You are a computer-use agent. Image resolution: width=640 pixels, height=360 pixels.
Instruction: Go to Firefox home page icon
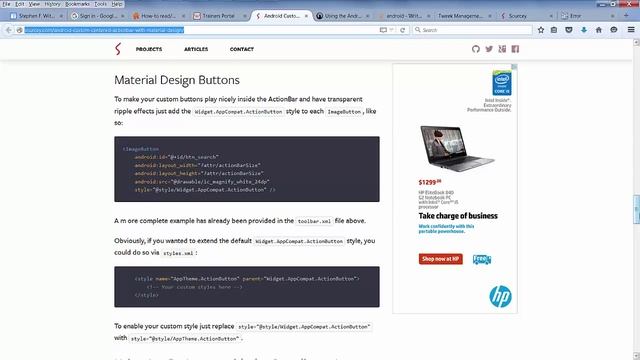pyautogui.click(x=599, y=30)
